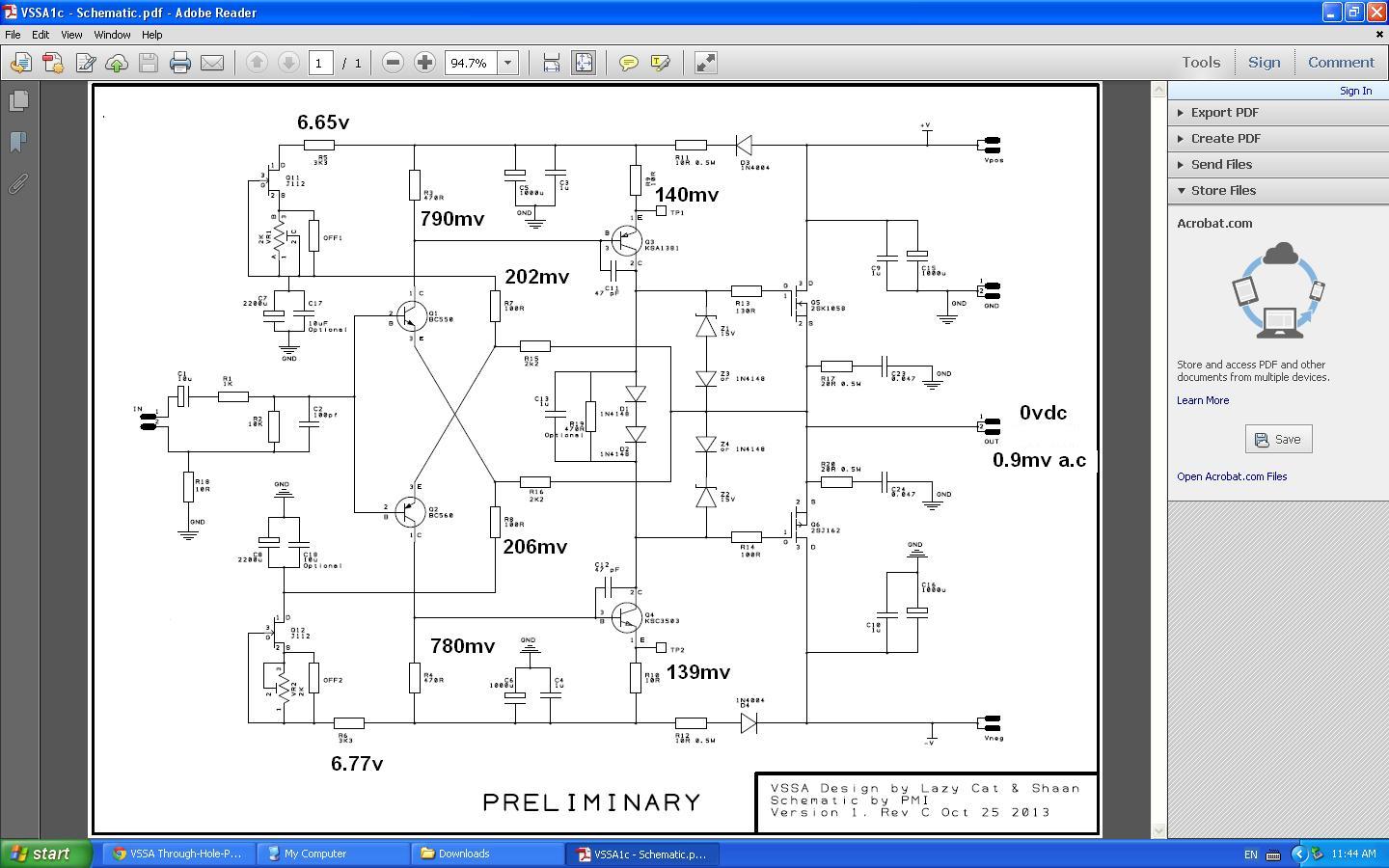The height and width of the screenshot is (868, 1389).
Task: Open the zoom percentage dropdown arrow
Action: pyautogui.click(x=507, y=63)
